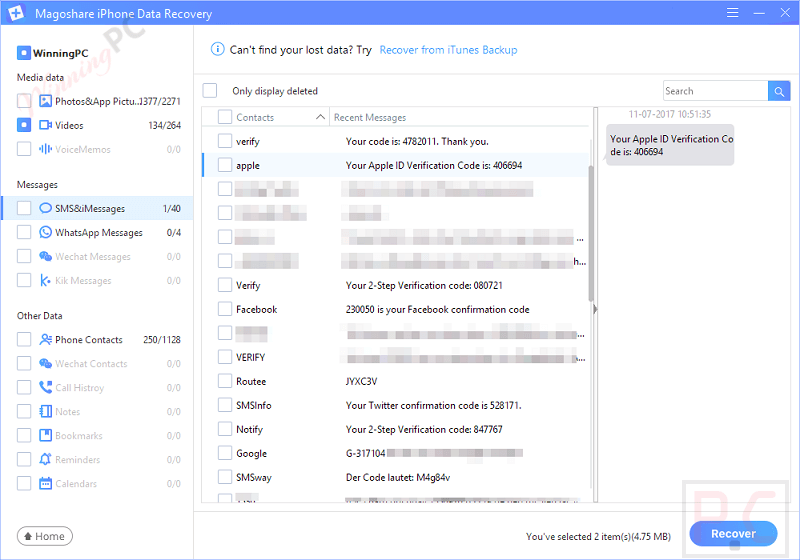
Task: Check the SMS&iMessages checkbox
Action: (24, 208)
